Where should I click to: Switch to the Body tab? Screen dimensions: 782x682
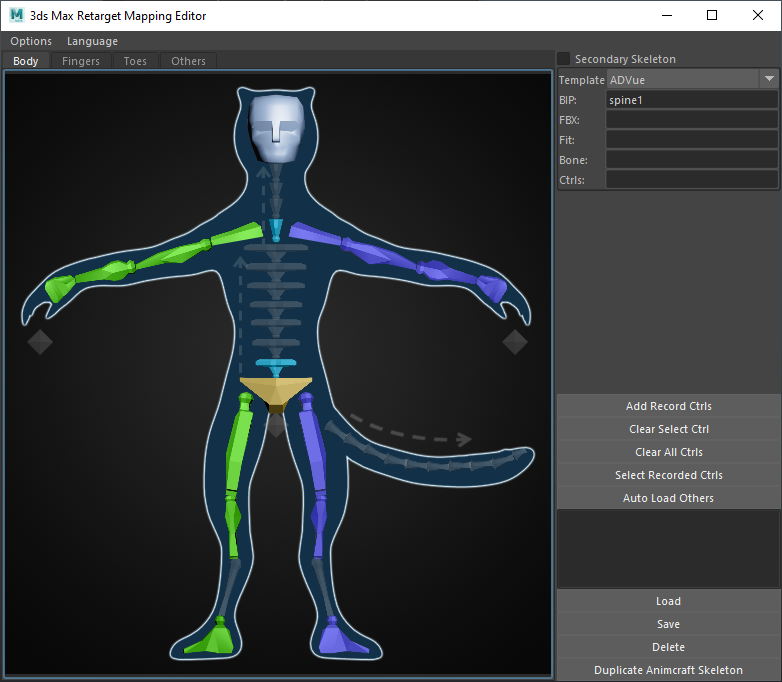[25, 61]
